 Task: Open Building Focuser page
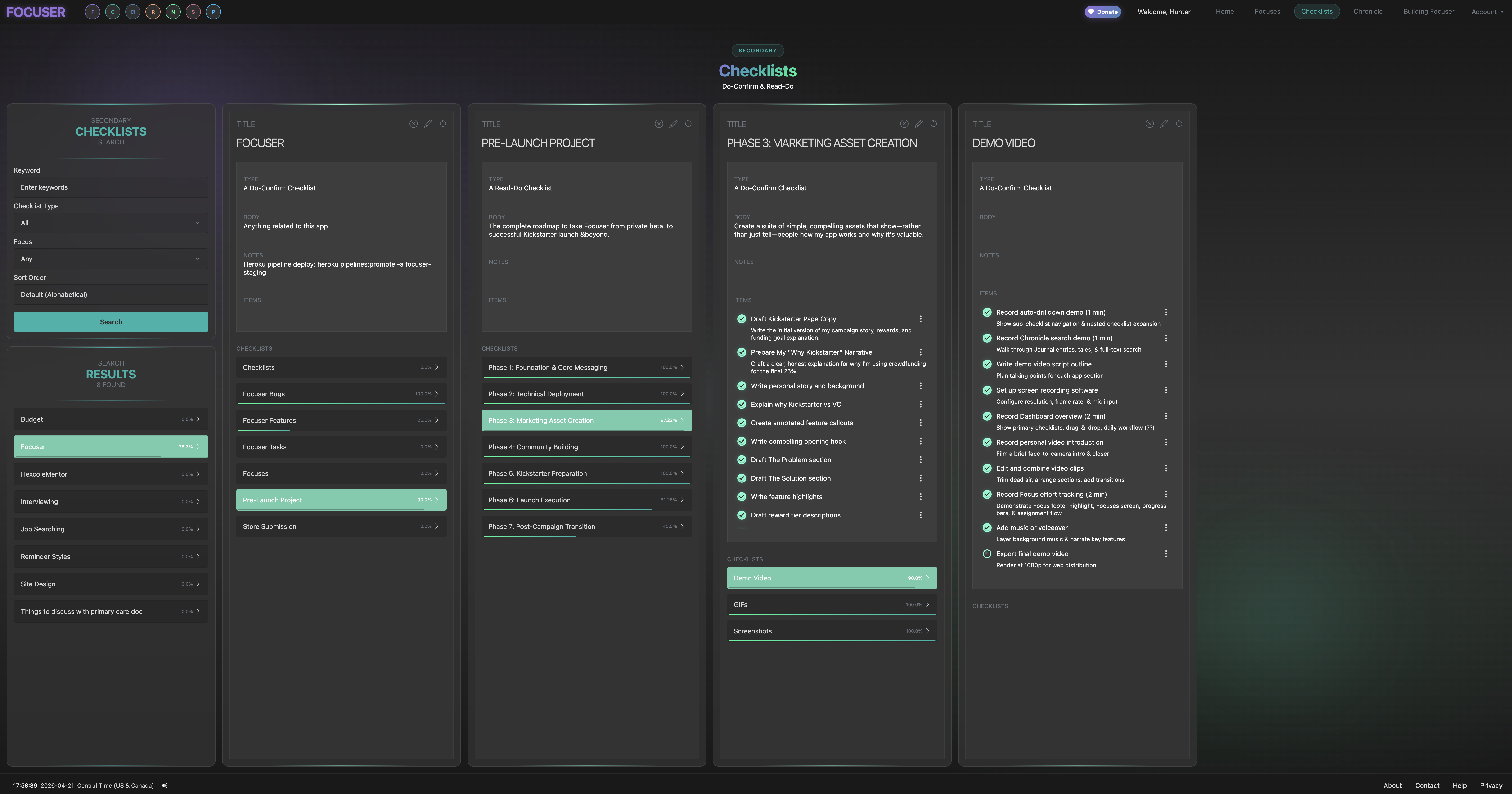tap(1429, 12)
